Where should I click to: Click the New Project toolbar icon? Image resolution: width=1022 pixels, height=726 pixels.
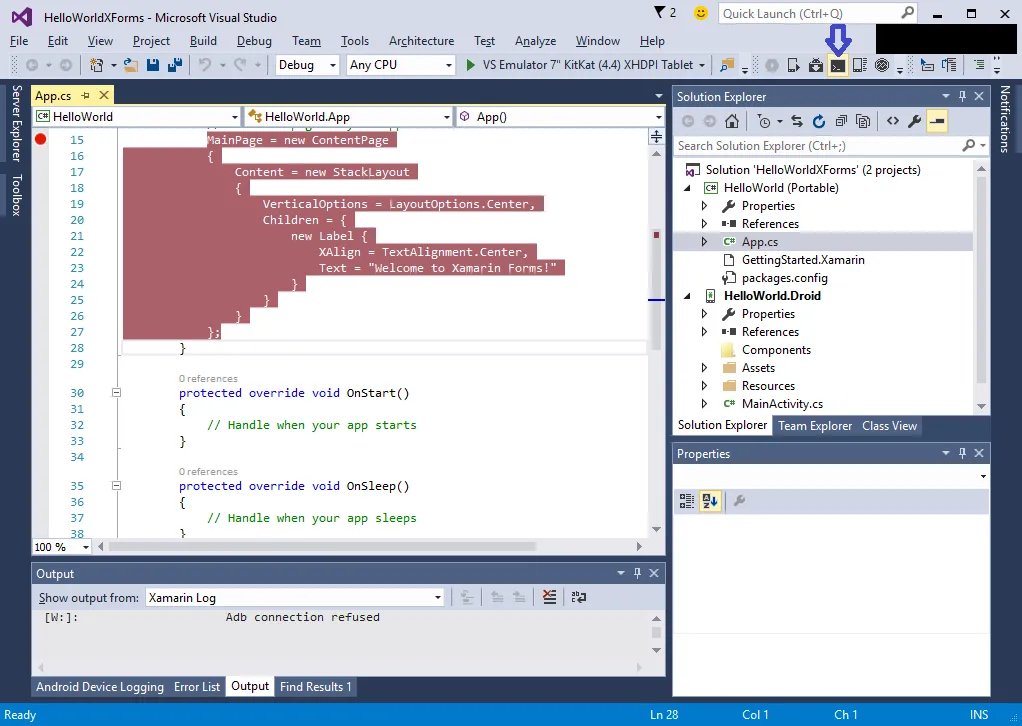(x=96, y=65)
